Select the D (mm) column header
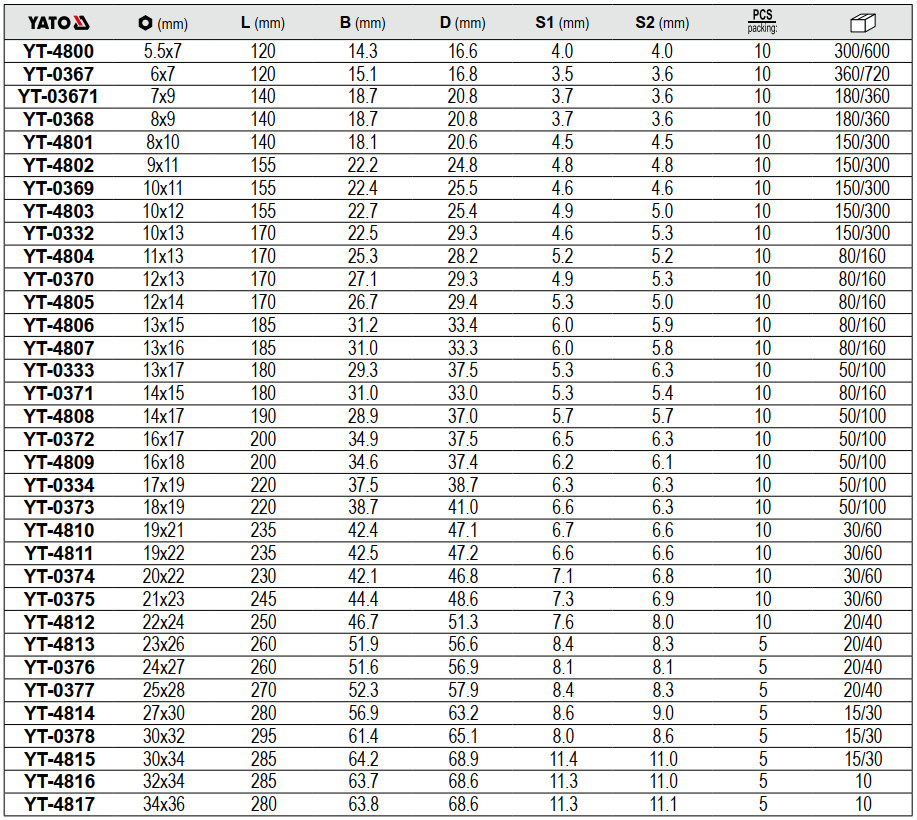917x820 pixels. point(462,23)
